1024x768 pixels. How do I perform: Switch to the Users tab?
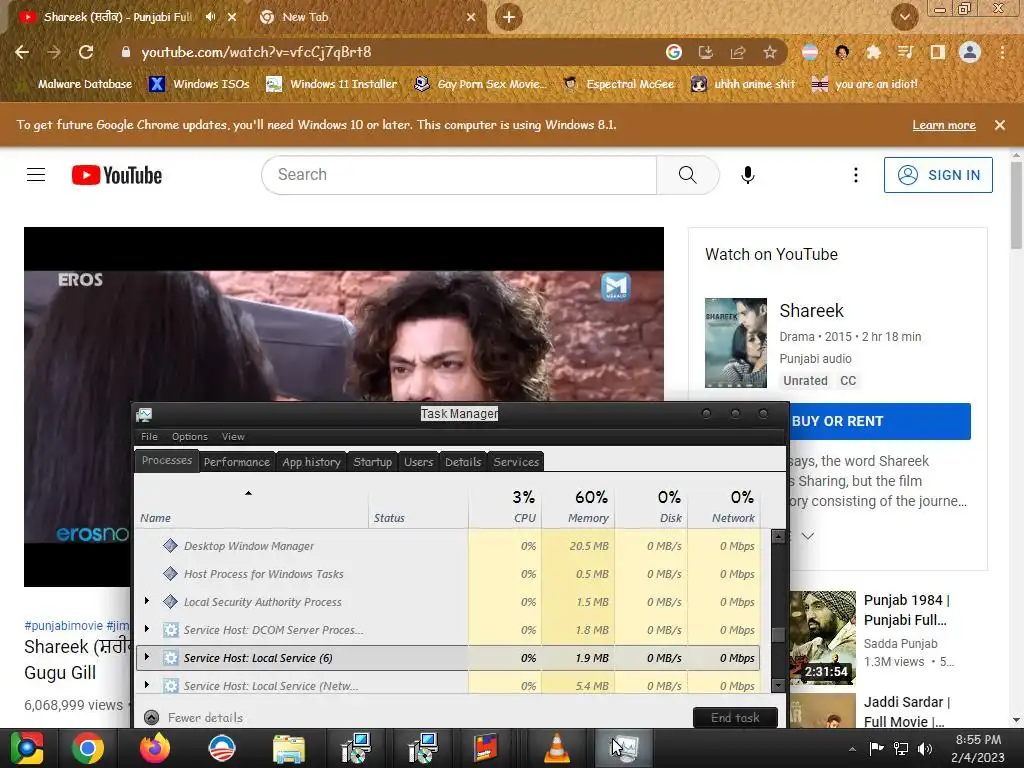[419, 462]
